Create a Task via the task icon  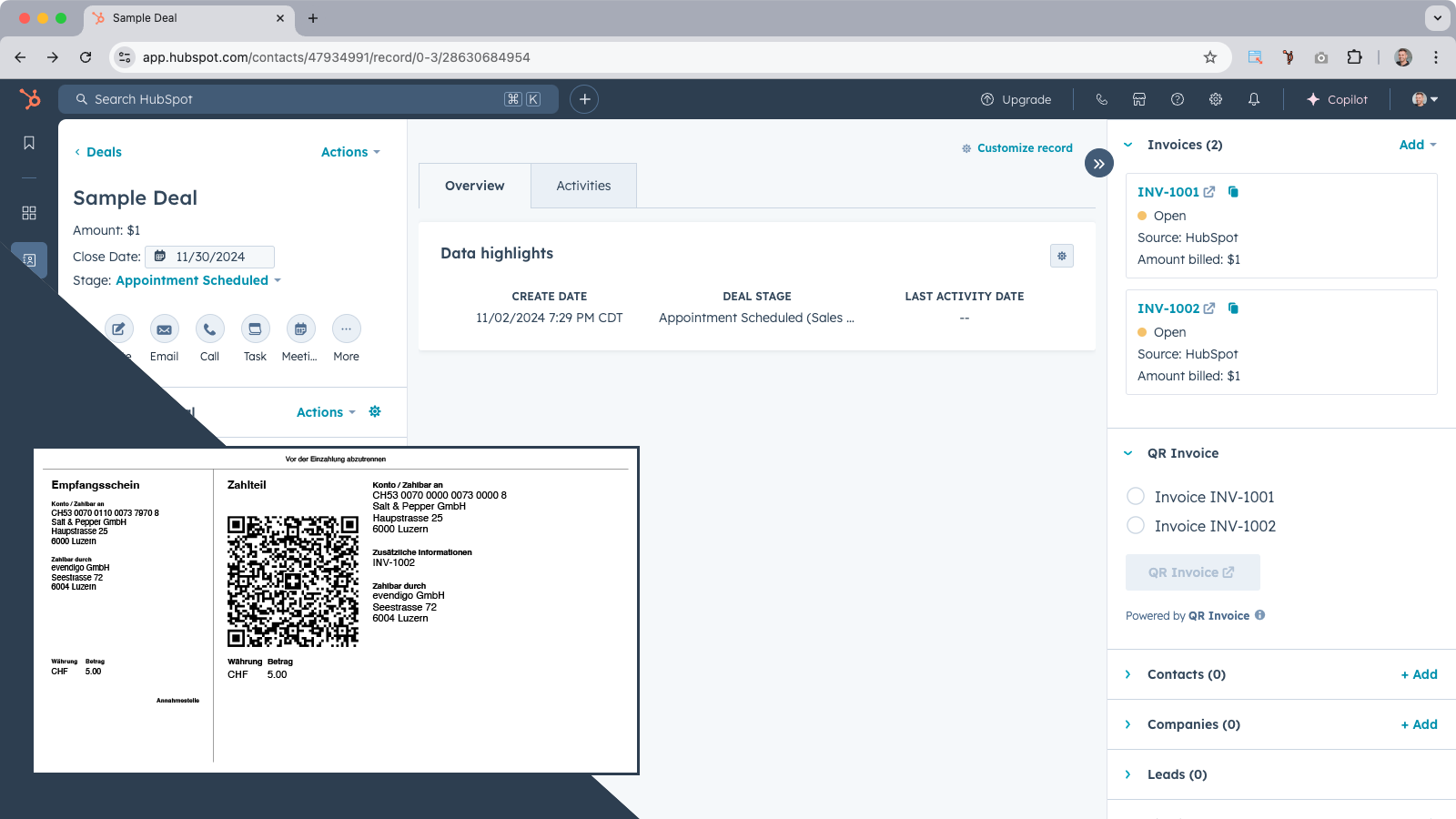point(255,329)
